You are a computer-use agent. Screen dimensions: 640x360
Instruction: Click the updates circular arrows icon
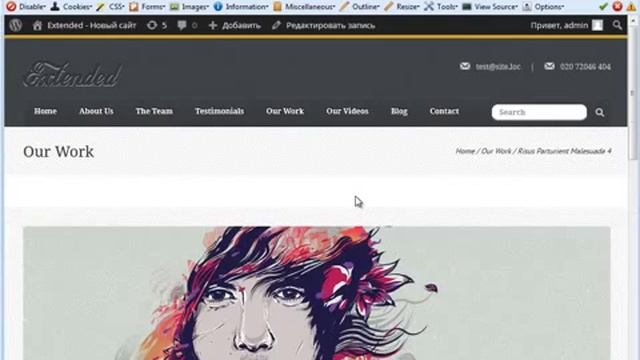(152, 25)
